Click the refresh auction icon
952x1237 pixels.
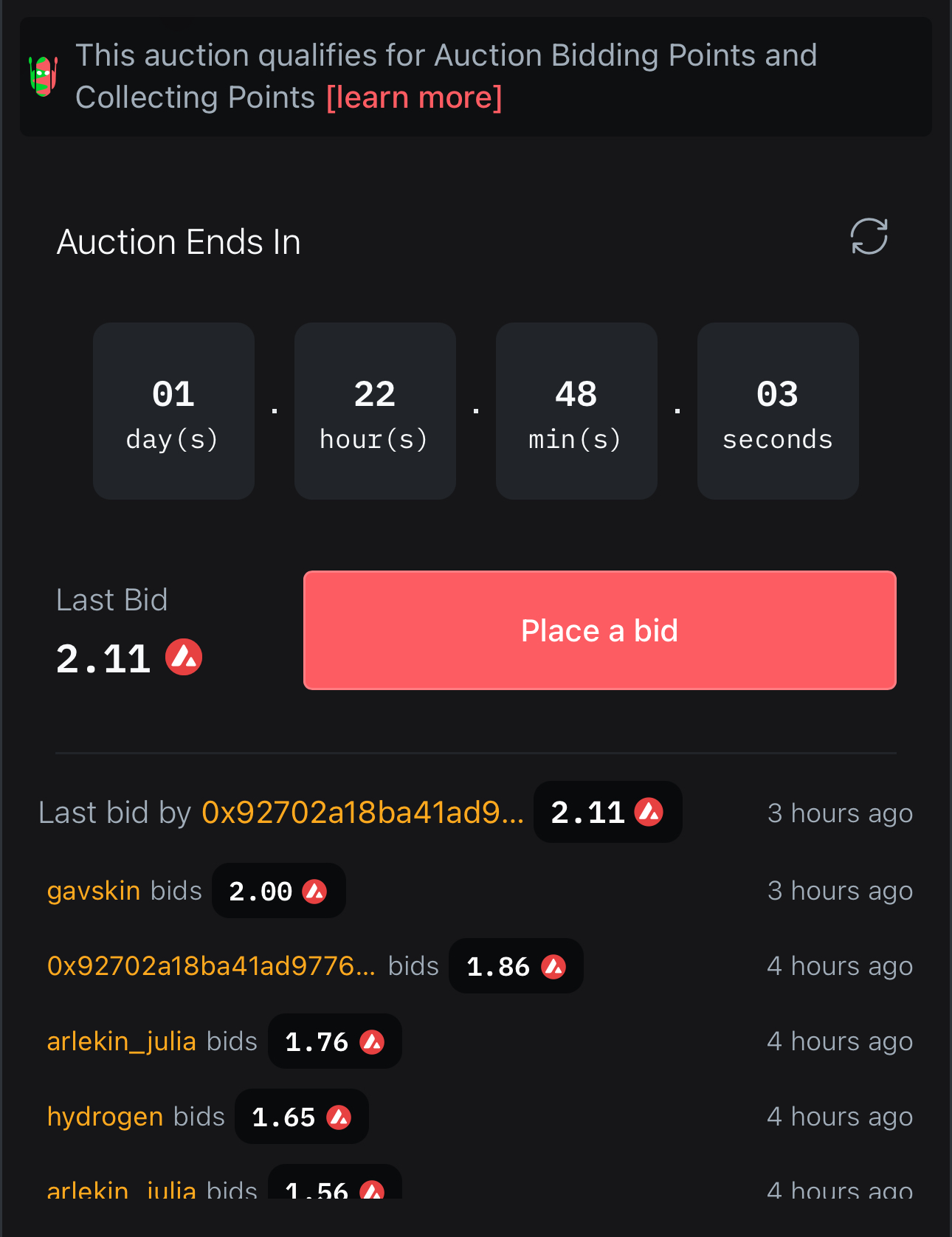click(869, 236)
